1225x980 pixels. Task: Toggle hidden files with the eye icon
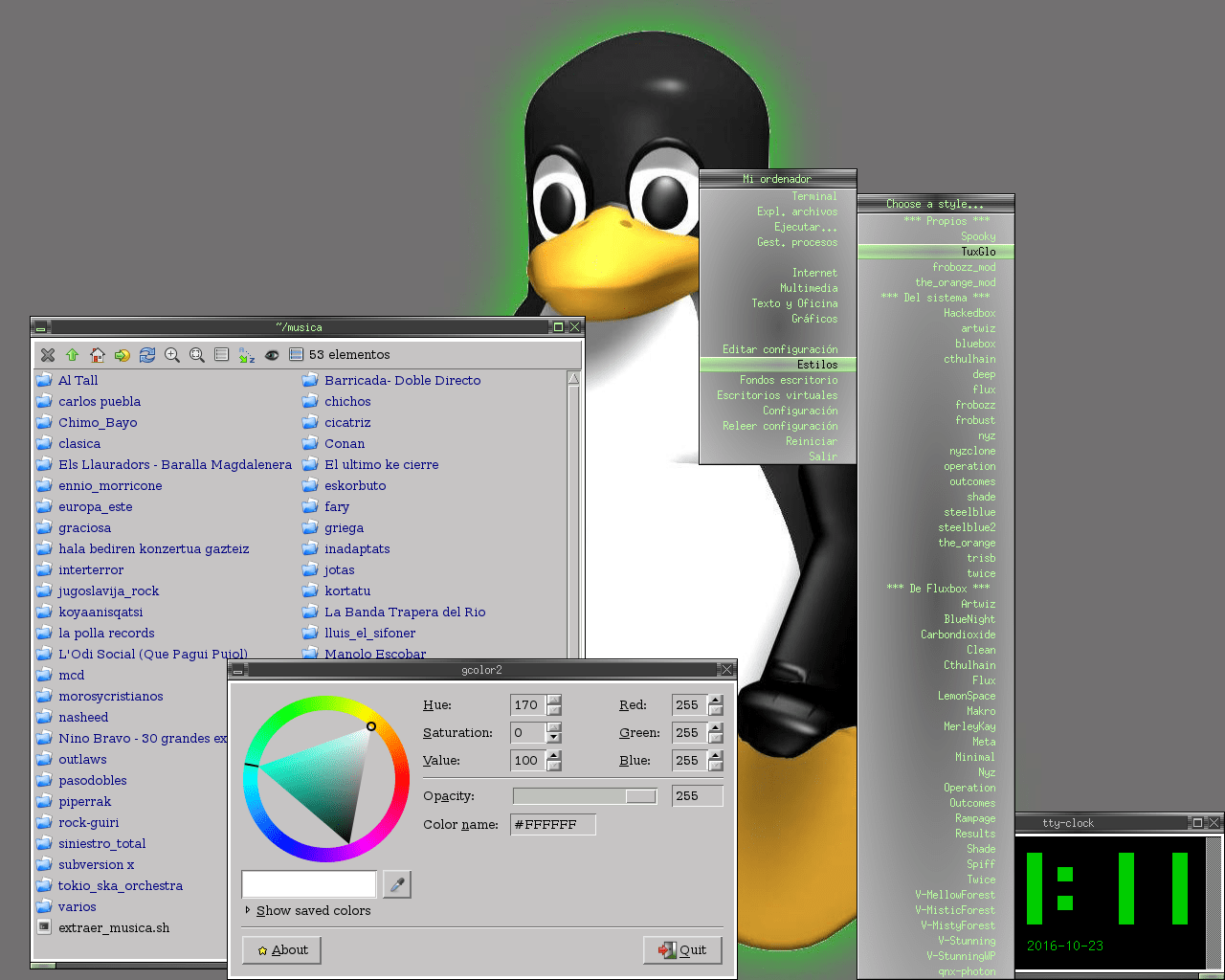272,355
